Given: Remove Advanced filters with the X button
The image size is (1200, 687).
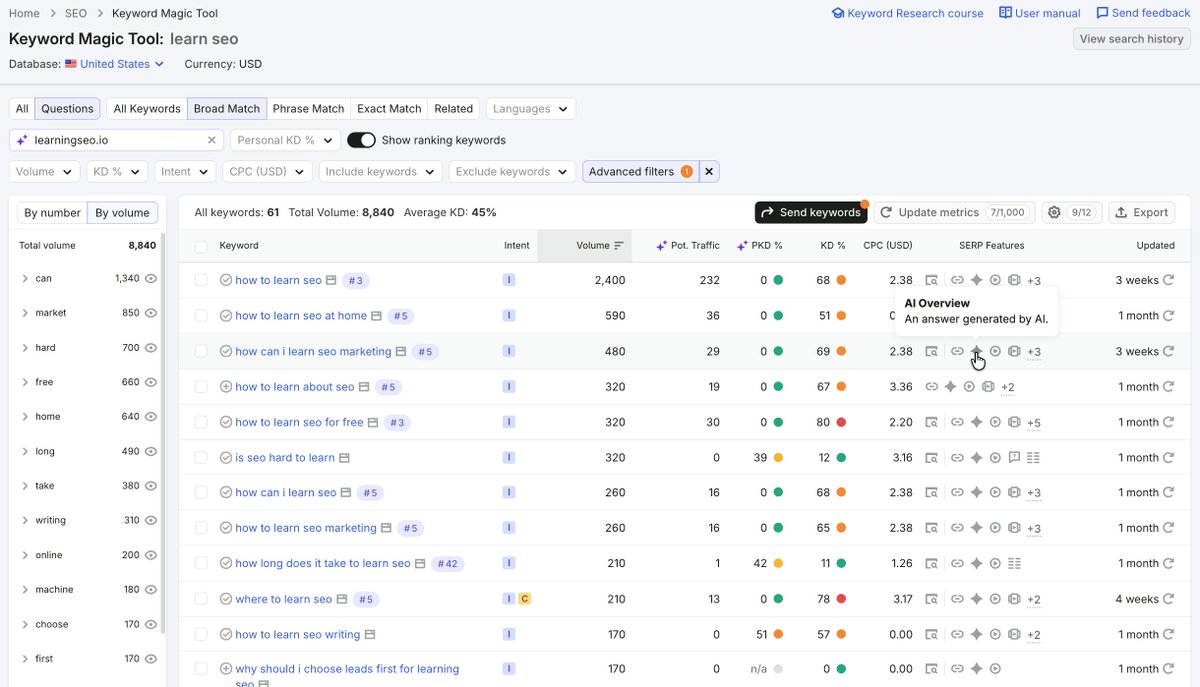Looking at the screenshot, I should coord(709,172).
